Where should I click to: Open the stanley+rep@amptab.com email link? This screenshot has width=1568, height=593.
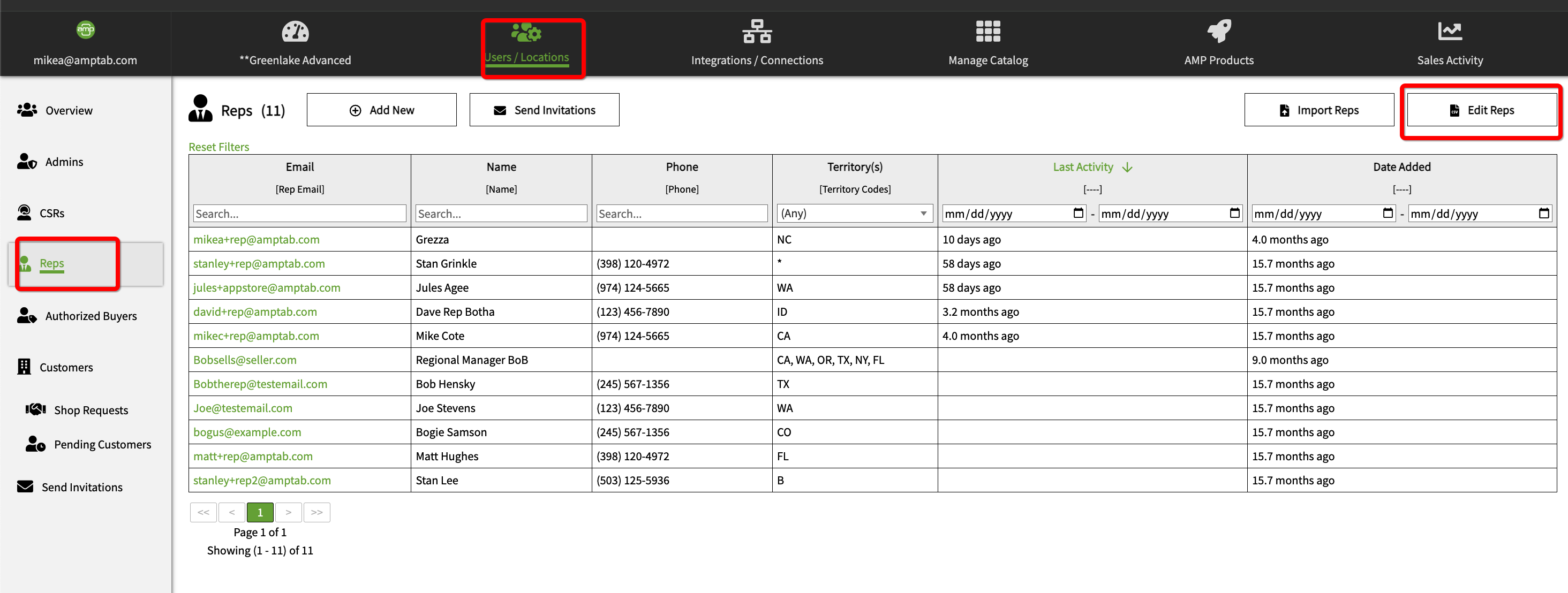[x=259, y=263]
